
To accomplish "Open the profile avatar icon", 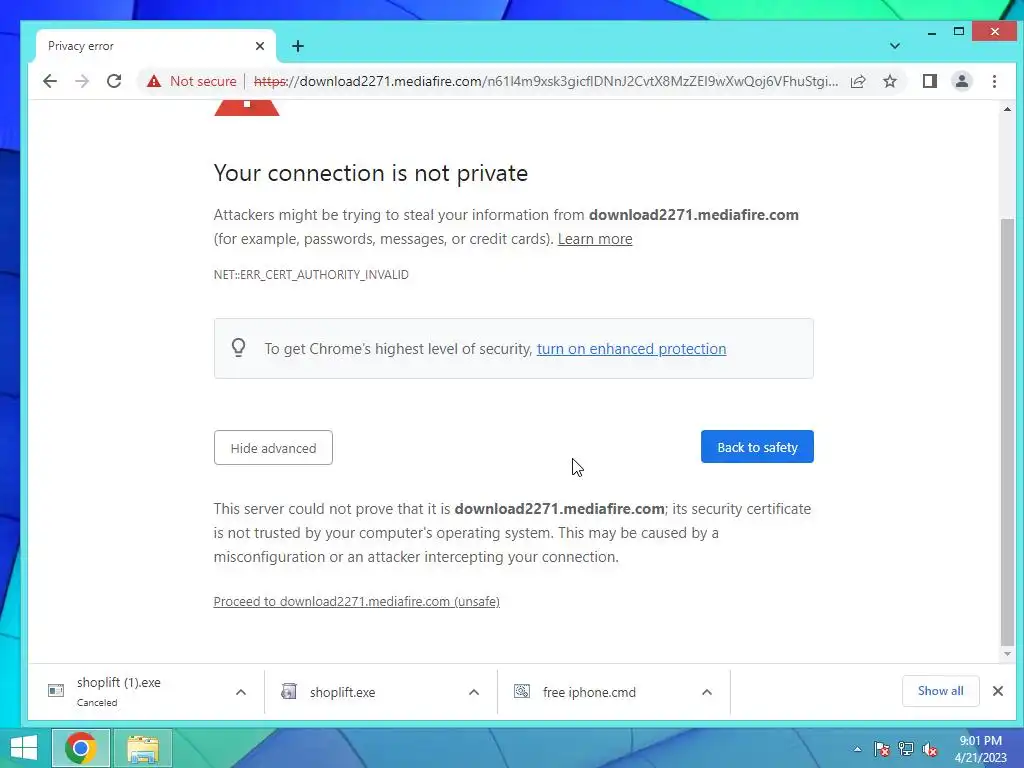I will click(x=961, y=81).
